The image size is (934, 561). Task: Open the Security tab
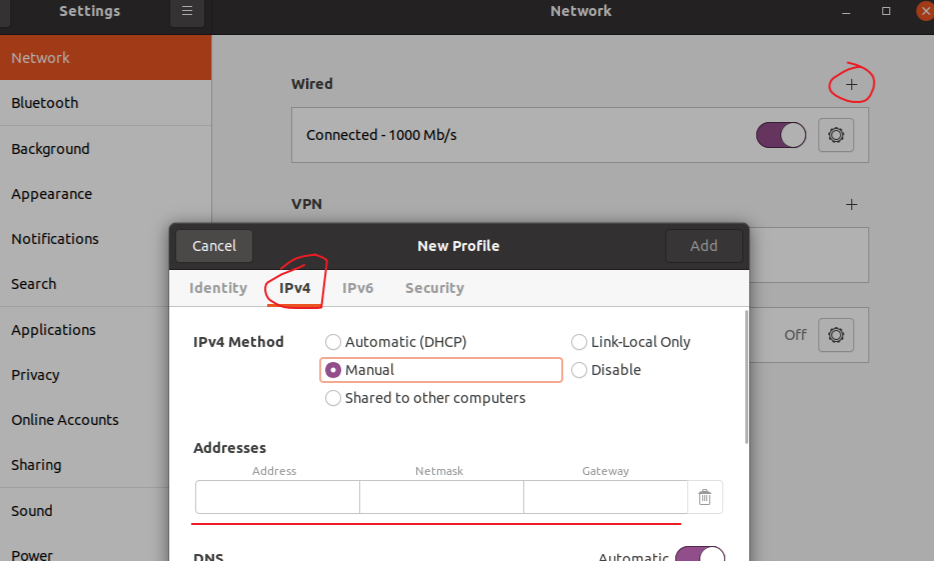435,288
